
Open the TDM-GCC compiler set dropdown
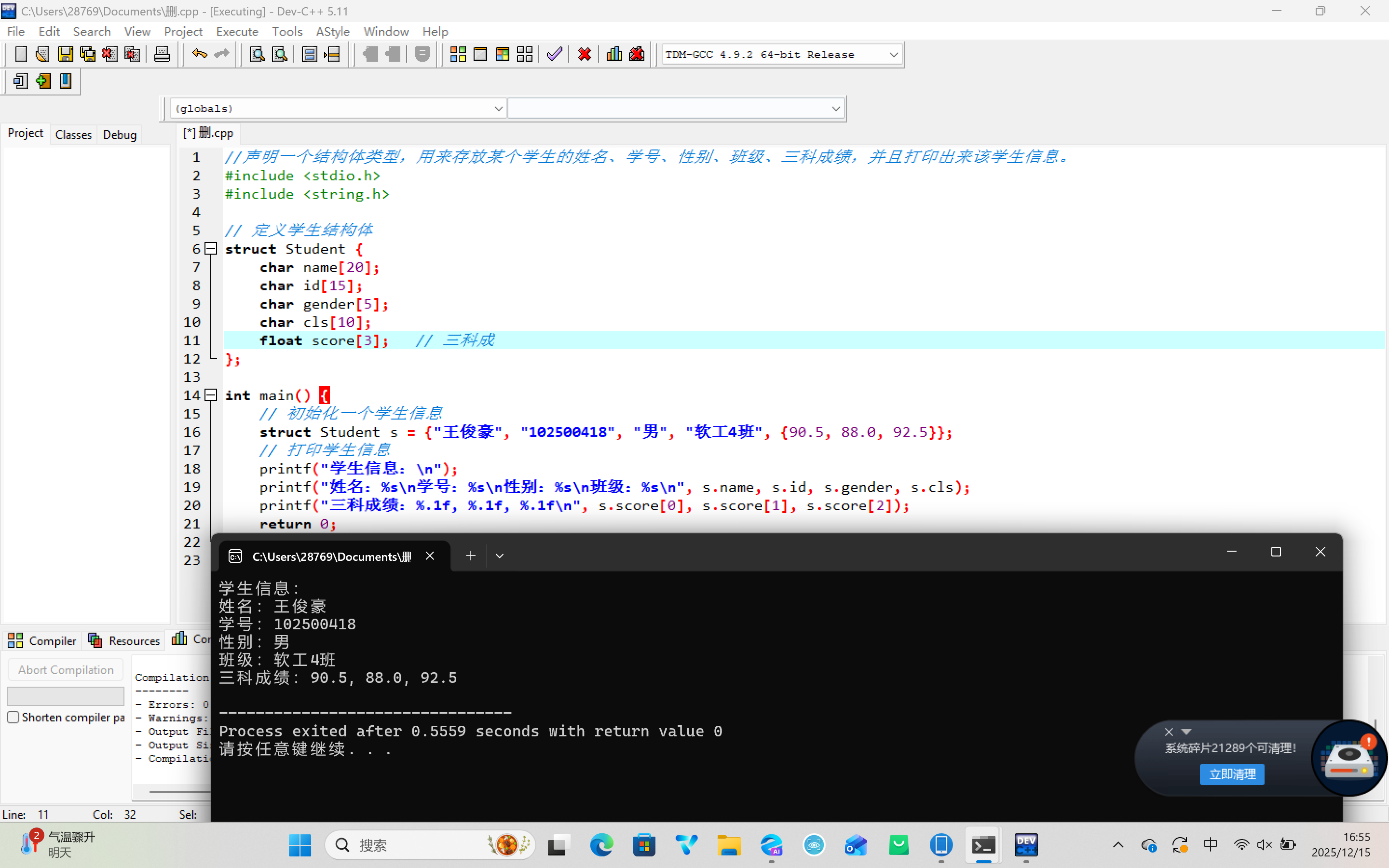(x=893, y=54)
